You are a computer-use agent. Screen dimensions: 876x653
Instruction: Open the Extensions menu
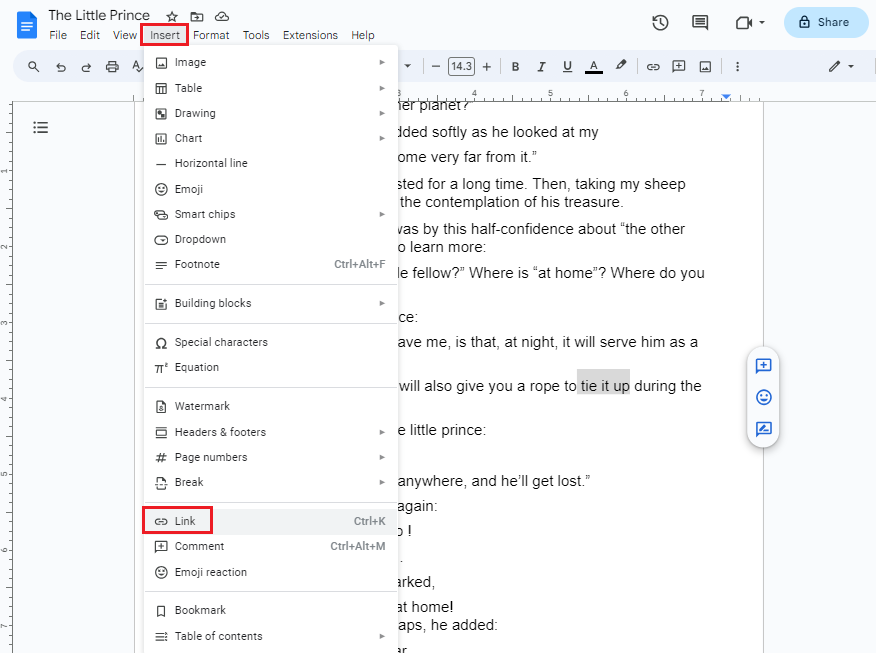click(310, 34)
